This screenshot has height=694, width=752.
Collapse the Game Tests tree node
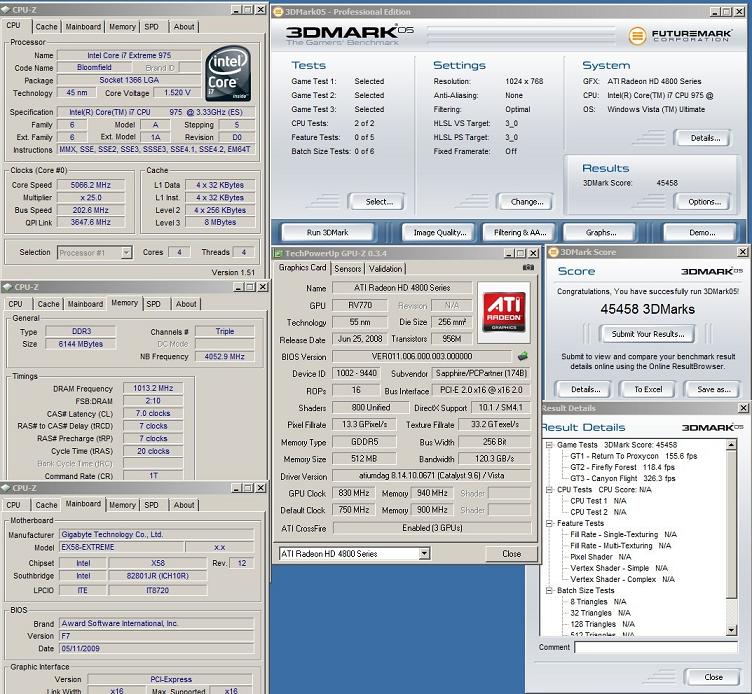(549, 445)
